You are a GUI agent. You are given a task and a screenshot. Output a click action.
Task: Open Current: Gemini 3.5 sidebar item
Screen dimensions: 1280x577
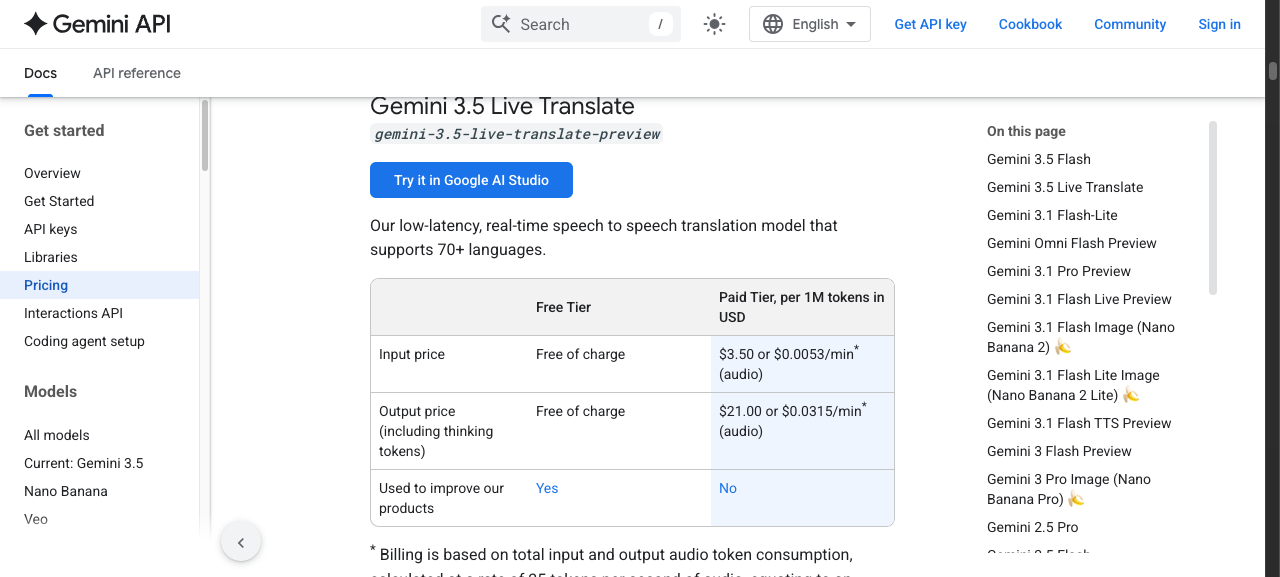tap(84, 463)
